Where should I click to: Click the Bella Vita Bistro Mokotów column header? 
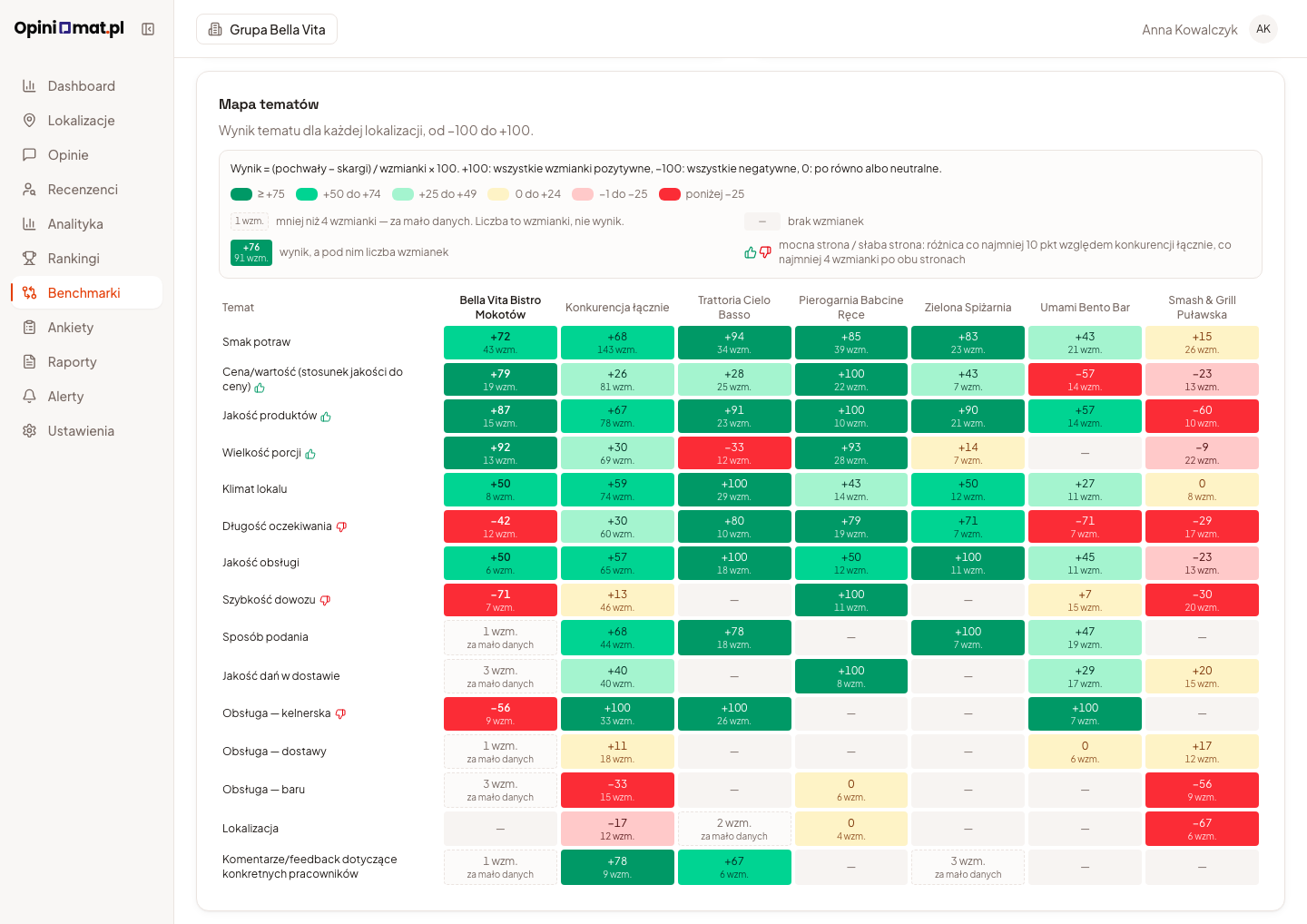pyautogui.click(x=500, y=307)
